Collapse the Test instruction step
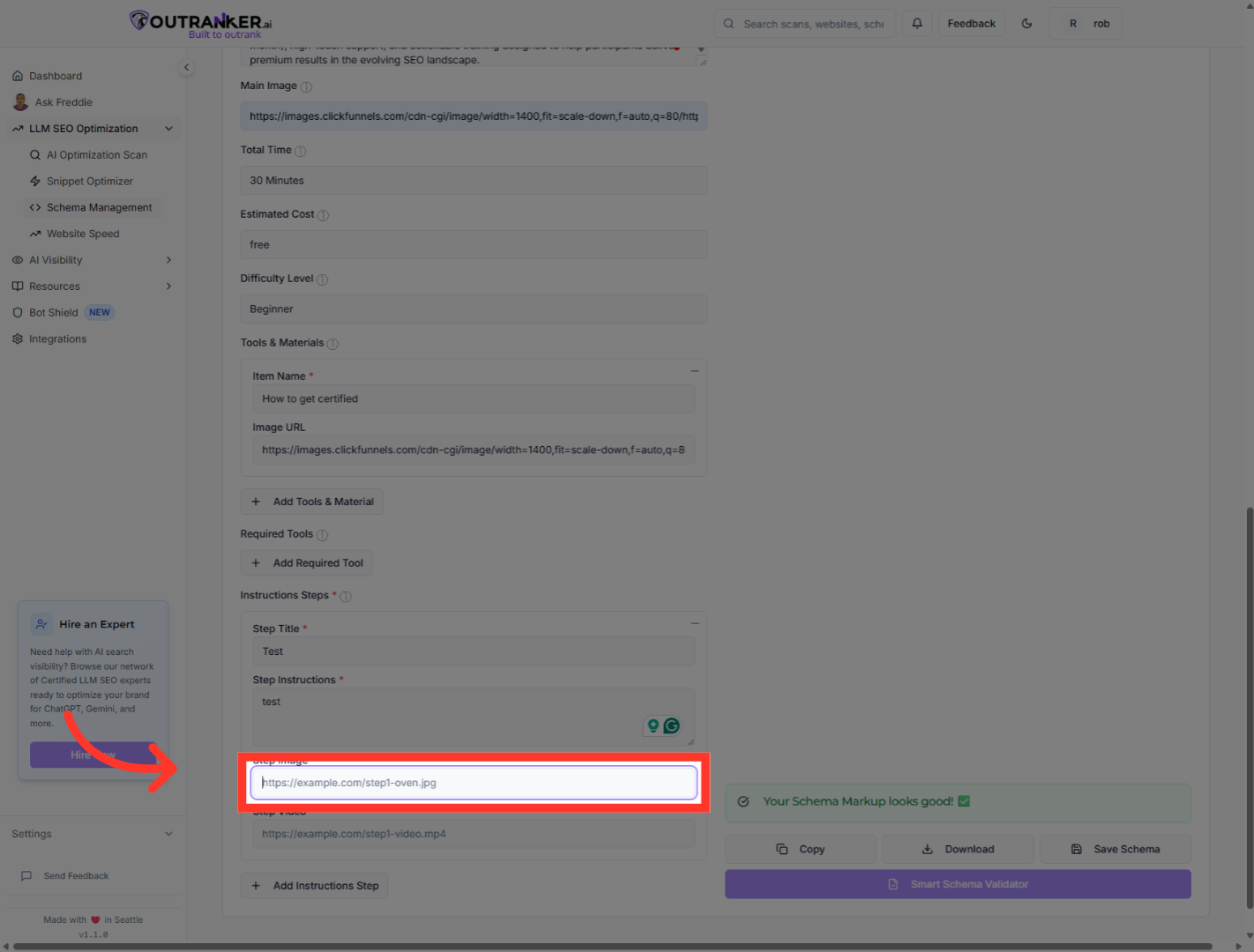The height and width of the screenshot is (952, 1254). 695,623
